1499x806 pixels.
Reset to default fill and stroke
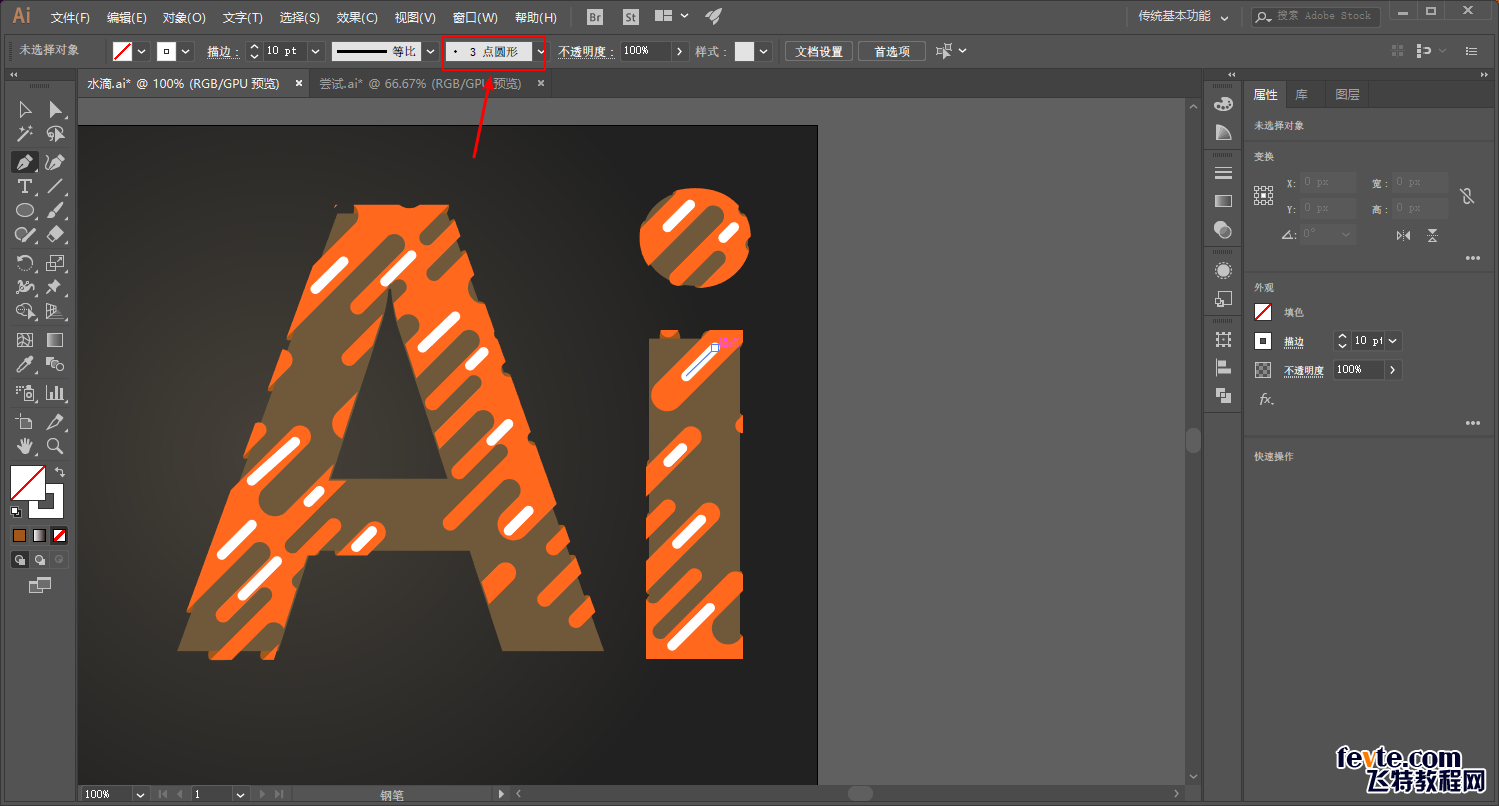point(16,511)
